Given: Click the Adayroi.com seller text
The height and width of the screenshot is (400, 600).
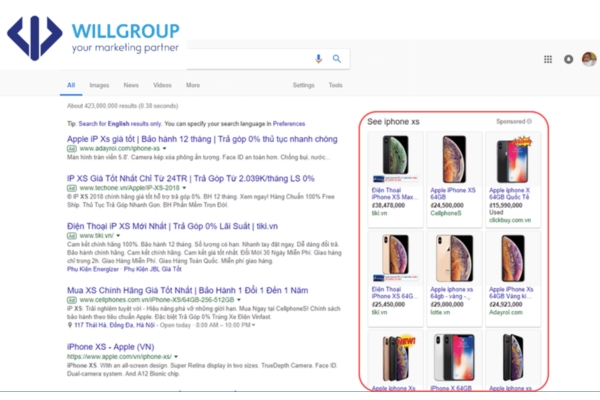Looking at the screenshot, I should [x=505, y=312].
